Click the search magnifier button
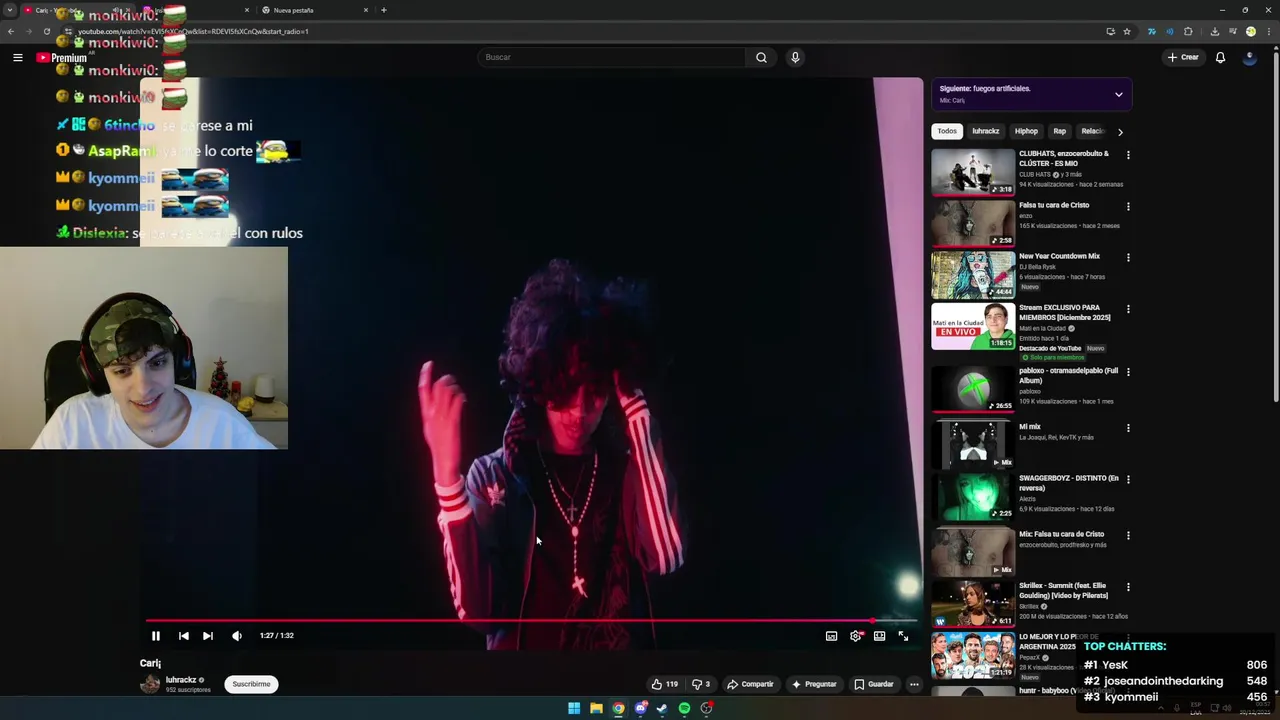The width and height of the screenshot is (1280, 720). [x=761, y=57]
